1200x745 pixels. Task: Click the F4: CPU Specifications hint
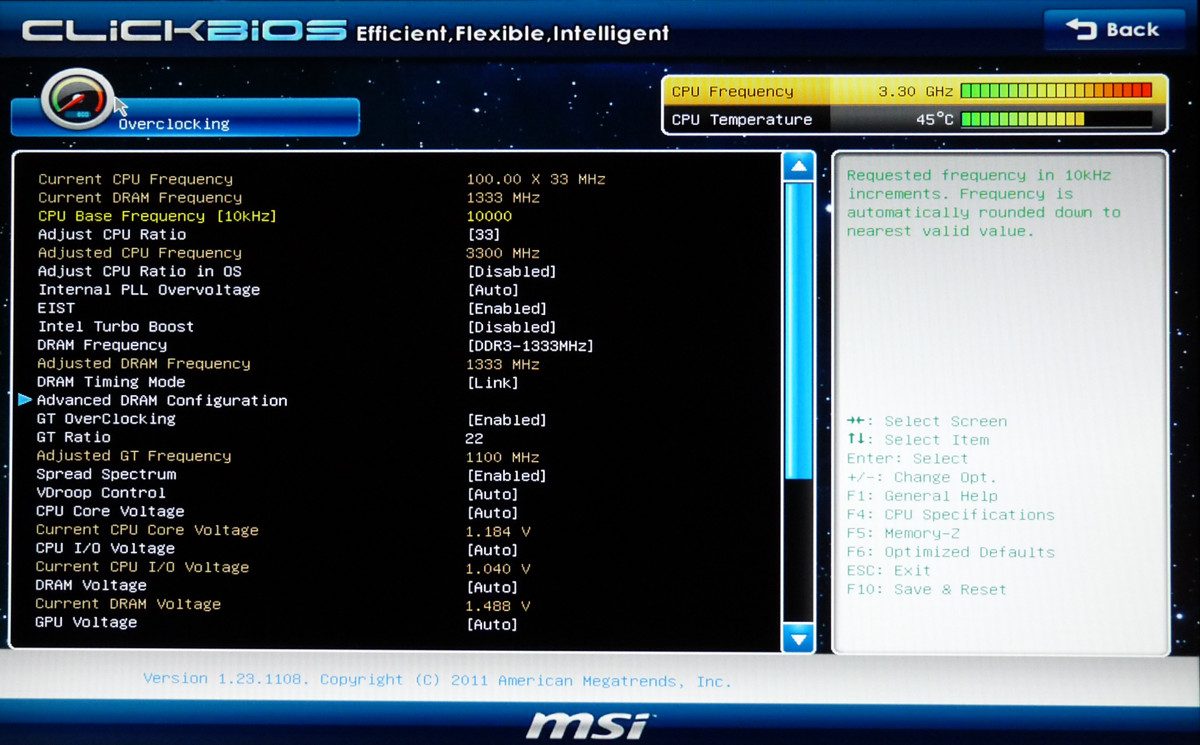coord(950,515)
